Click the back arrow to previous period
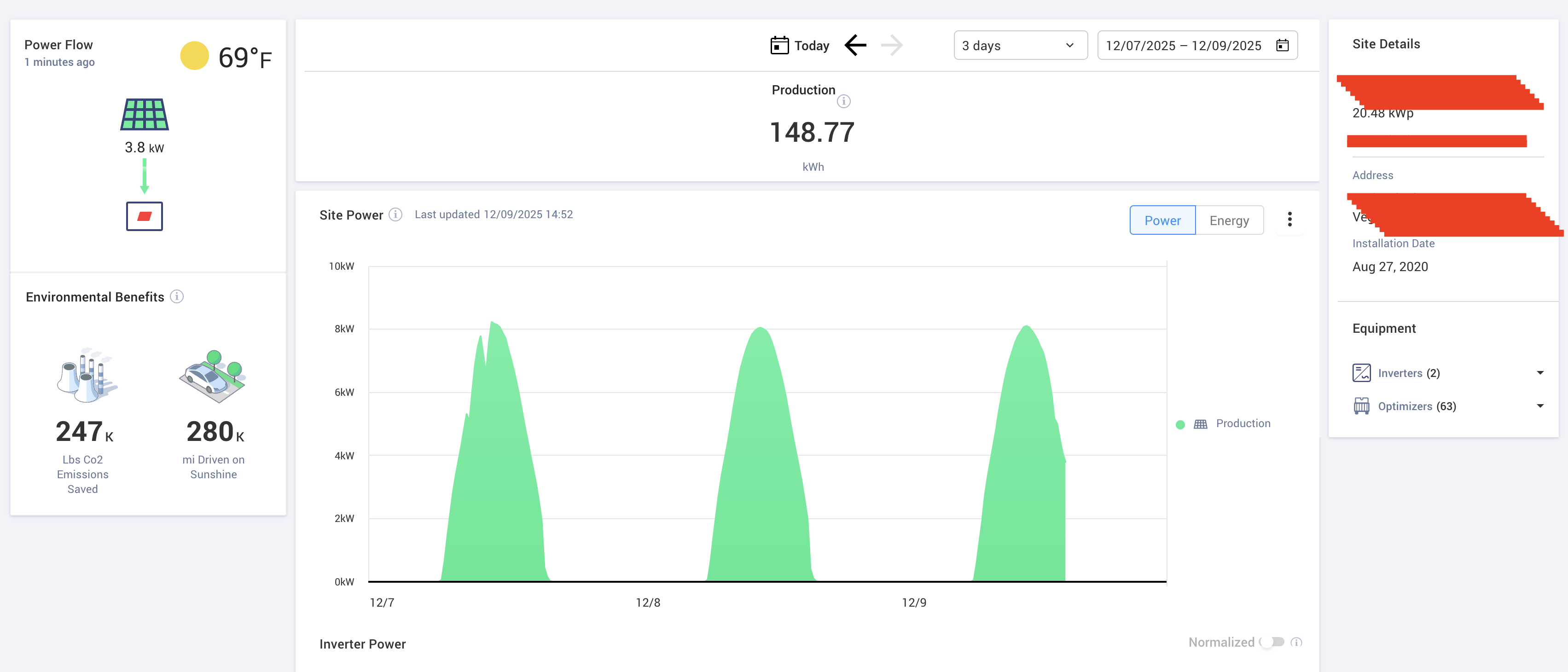This screenshot has width=1568, height=672. click(x=855, y=45)
